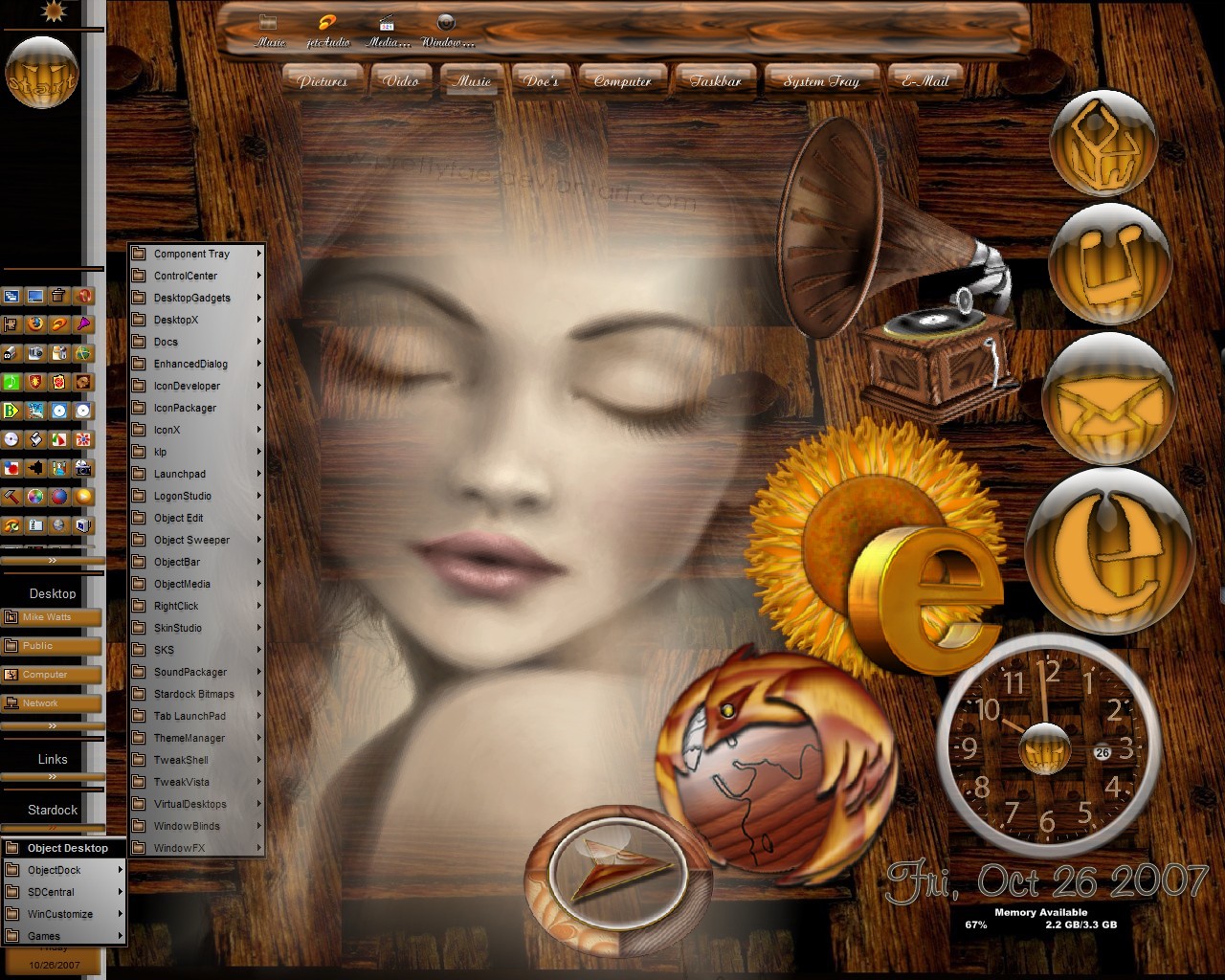
Task: Expand the Links section chevron
Action: pyautogui.click(x=52, y=776)
